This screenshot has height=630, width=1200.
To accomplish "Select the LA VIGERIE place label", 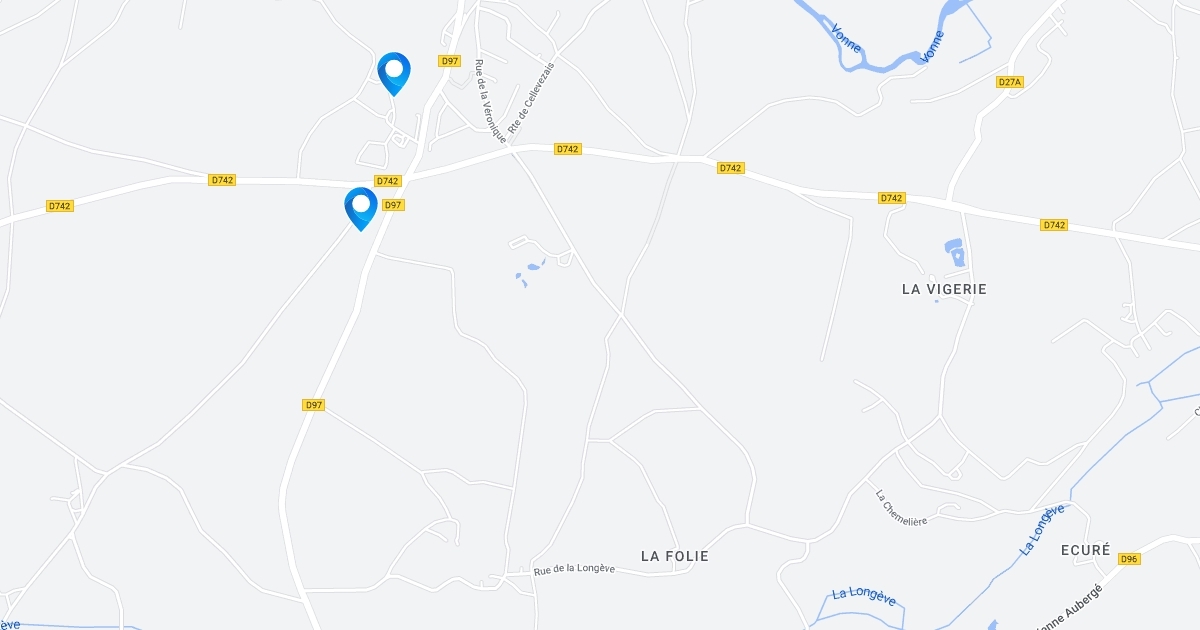I will (944, 289).
